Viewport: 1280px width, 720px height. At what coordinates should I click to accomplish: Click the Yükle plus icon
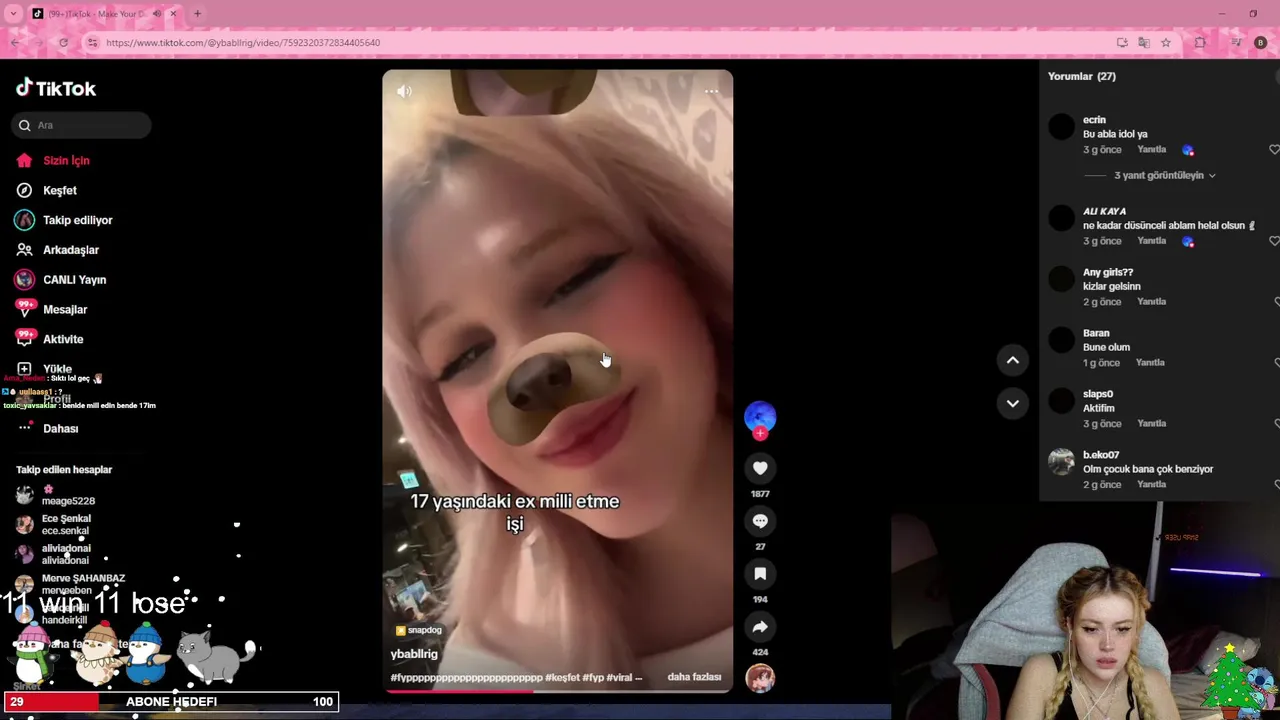pos(24,369)
